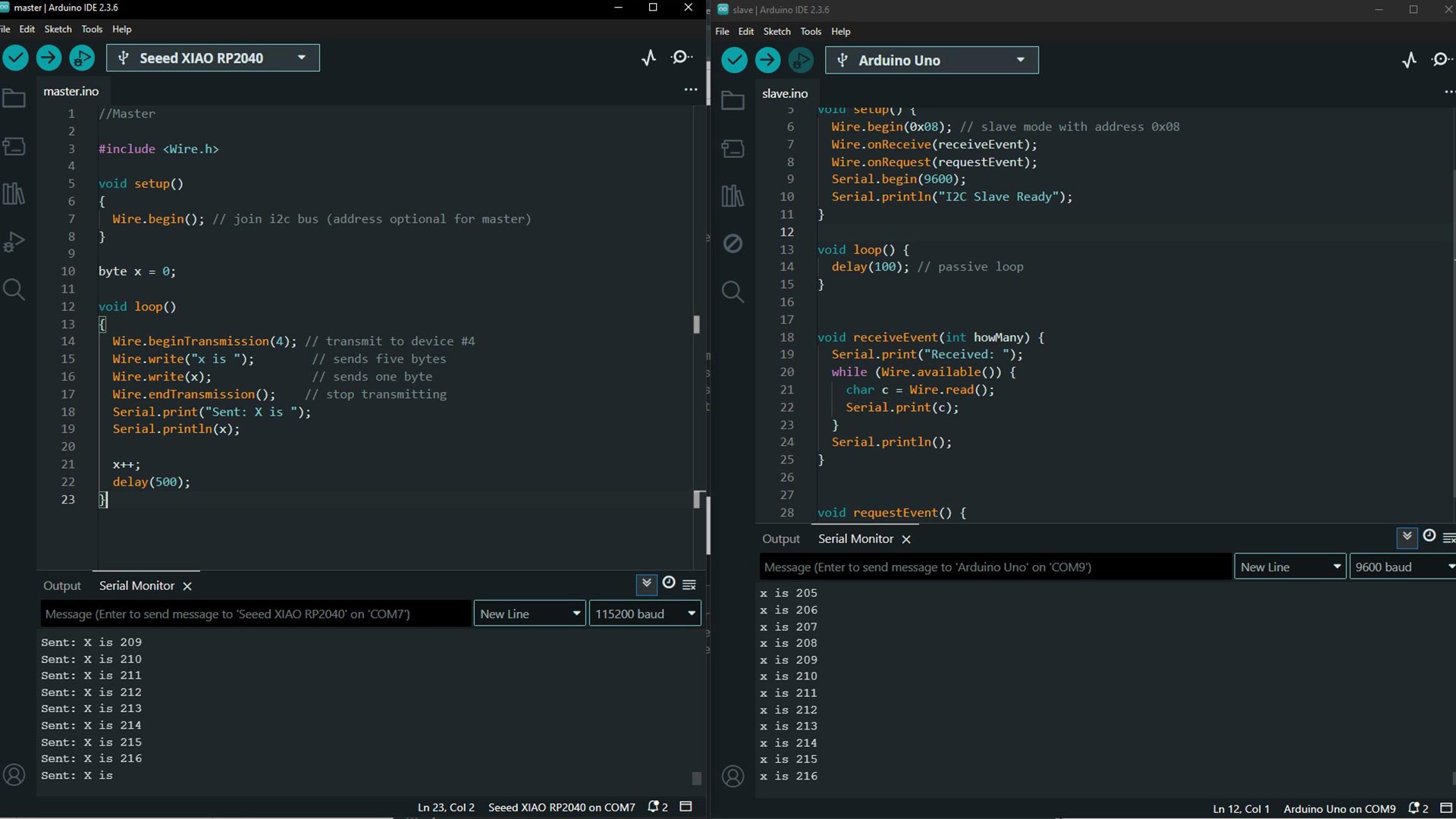Toggle bottom panel in slave status bar
The image size is (1456, 819).
pyautogui.click(x=1446, y=808)
